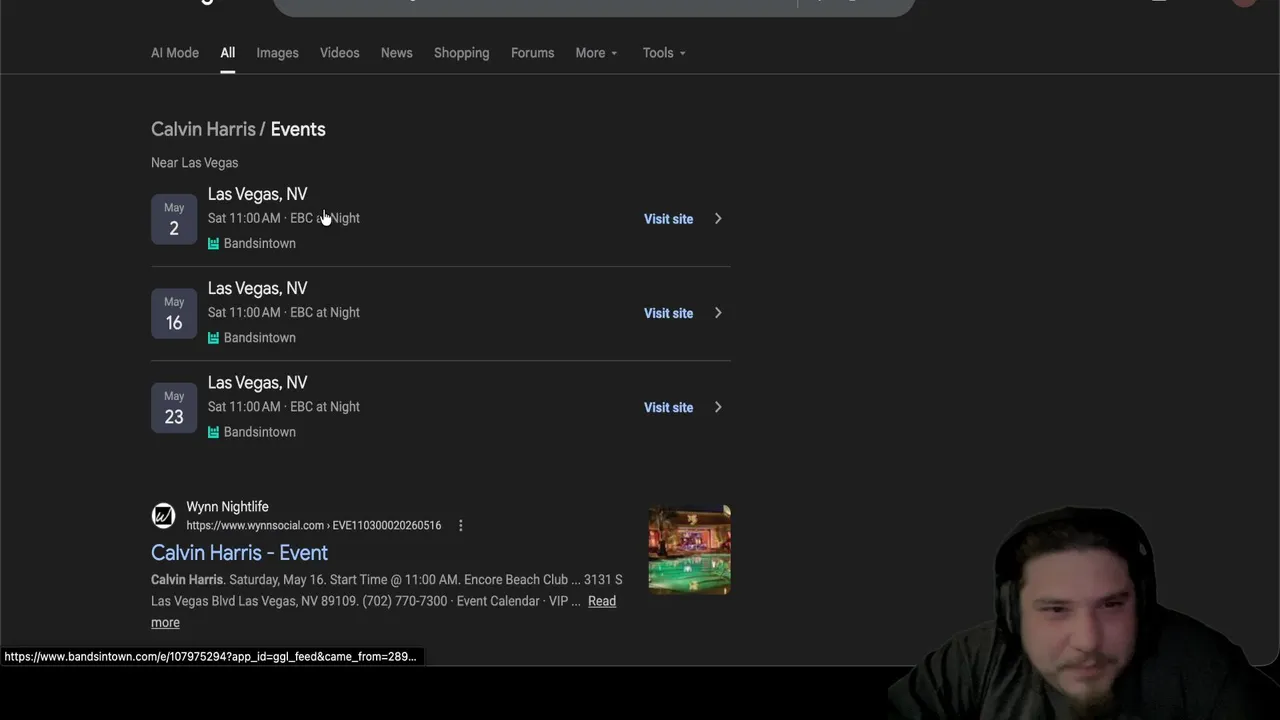
Task: Click Sat 11:00 AM text on May 23 row
Action: click(x=244, y=406)
